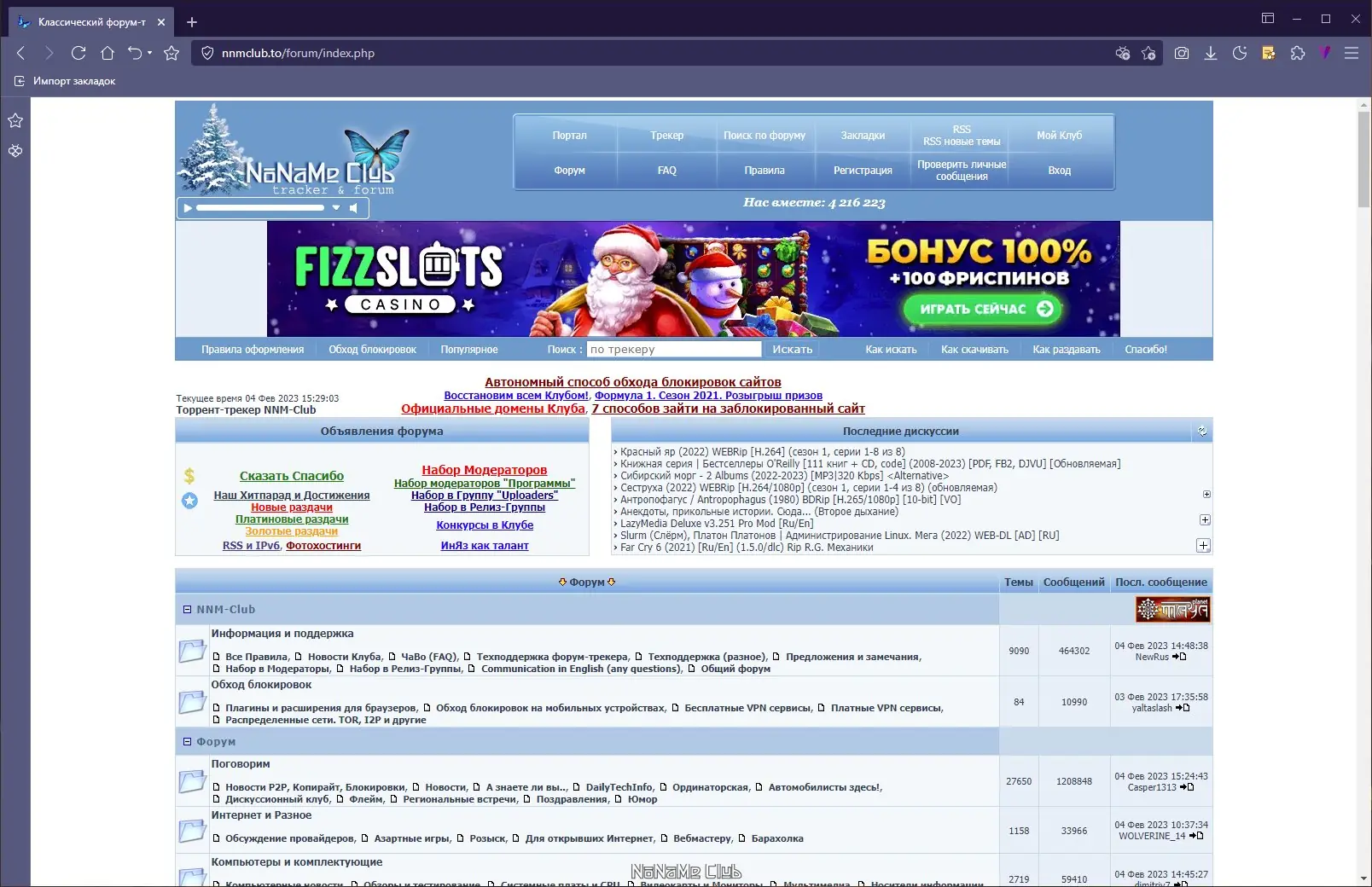This screenshot has width=1372, height=887.
Task: Open the Трекер menu item
Action: coord(666,135)
